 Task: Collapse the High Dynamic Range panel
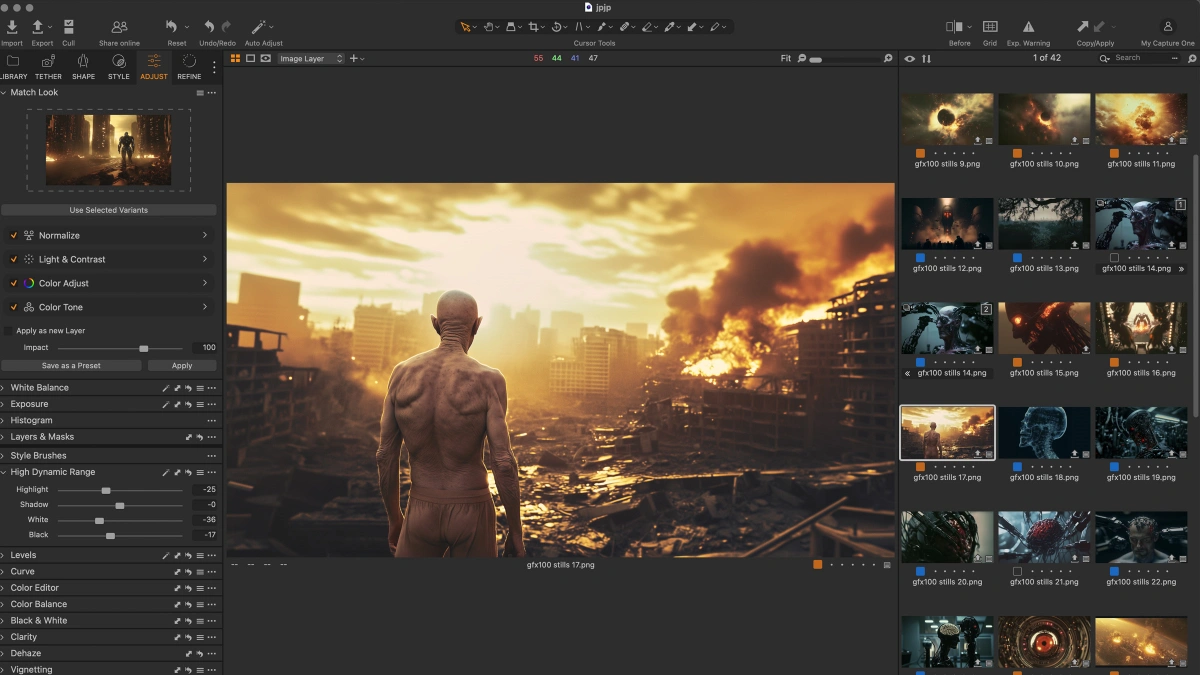[3, 472]
